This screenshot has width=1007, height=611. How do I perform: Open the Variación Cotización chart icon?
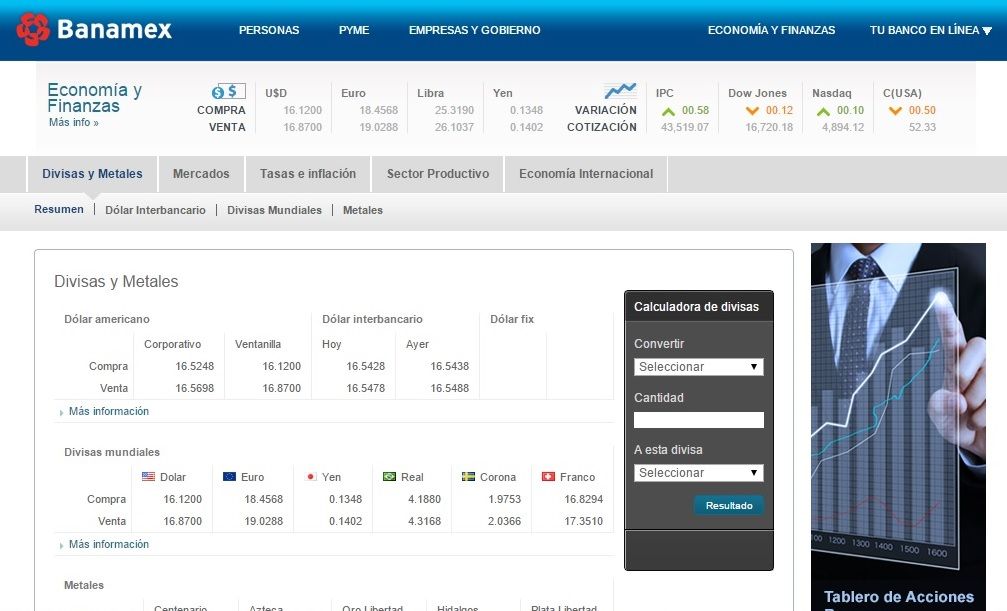(x=618, y=89)
